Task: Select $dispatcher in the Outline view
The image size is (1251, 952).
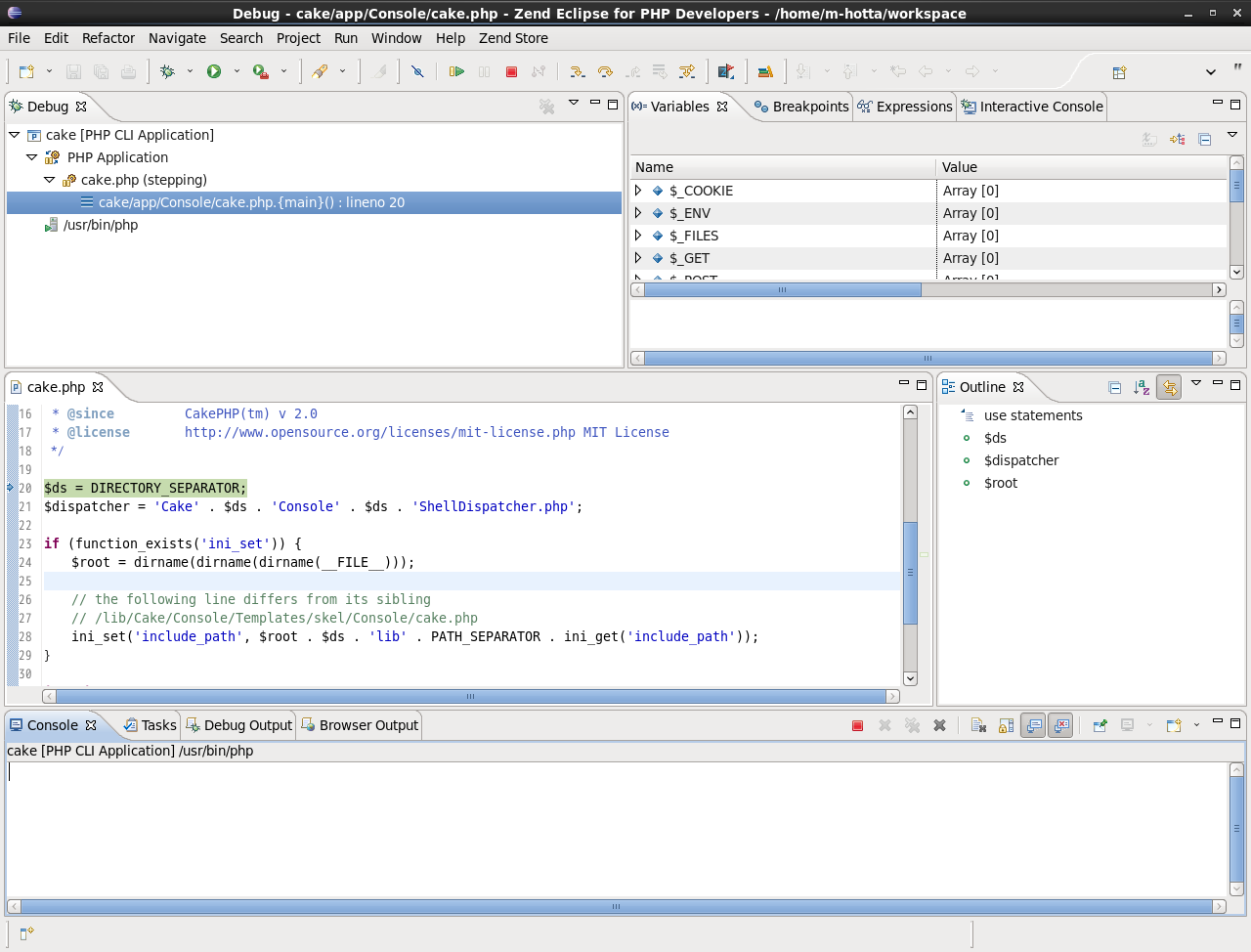Action: click(x=1021, y=460)
